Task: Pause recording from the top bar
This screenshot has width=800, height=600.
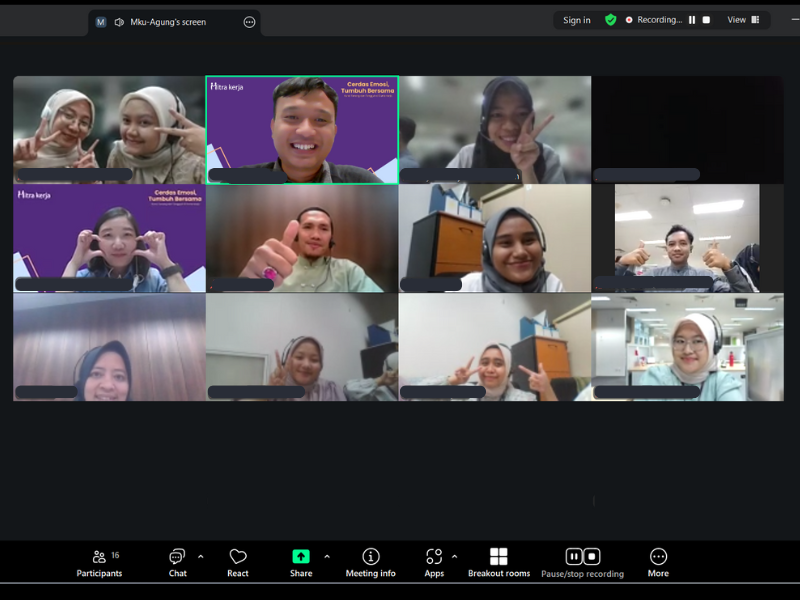Action: (691, 20)
